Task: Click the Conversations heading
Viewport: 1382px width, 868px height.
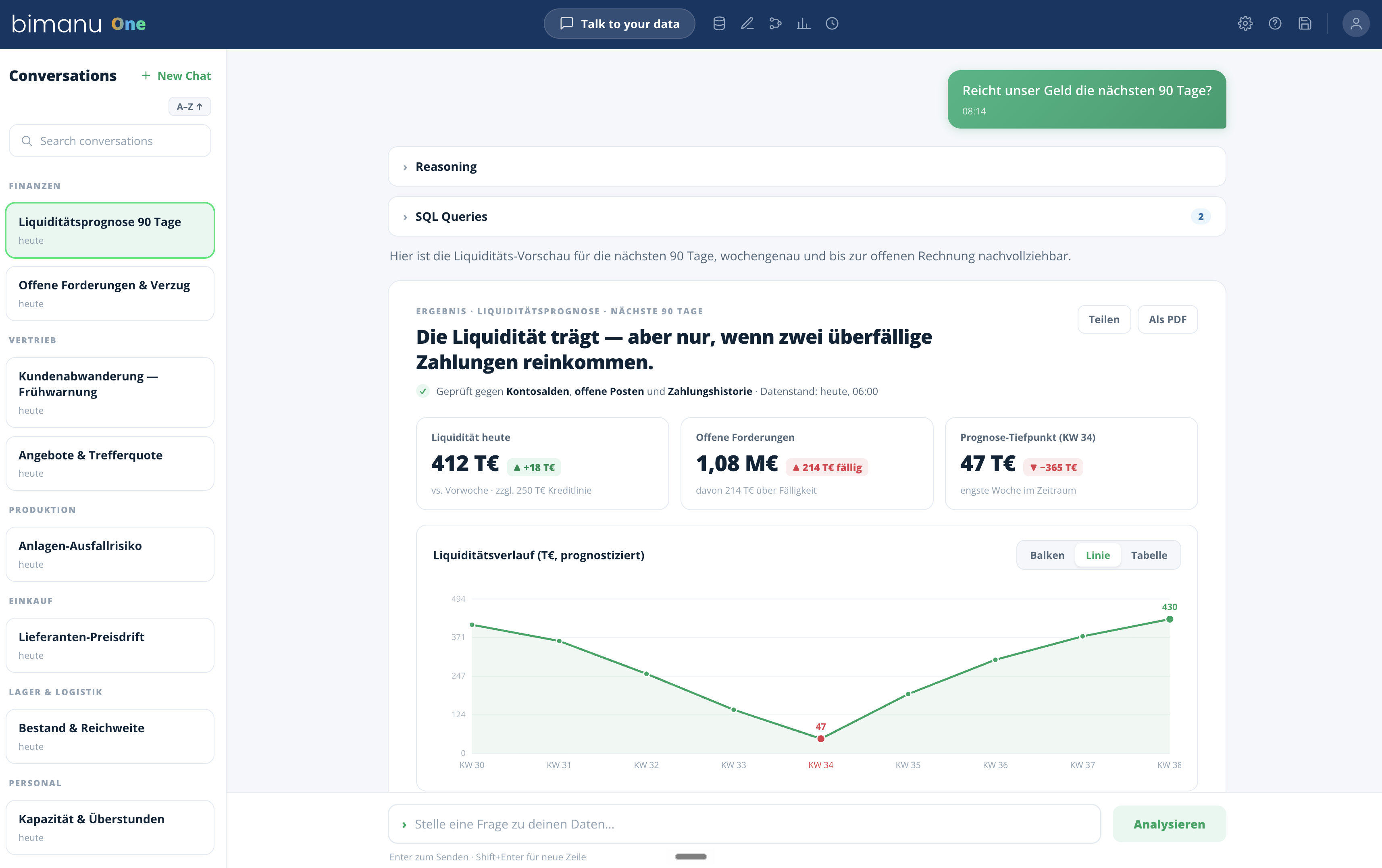Action: coord(62,76)
